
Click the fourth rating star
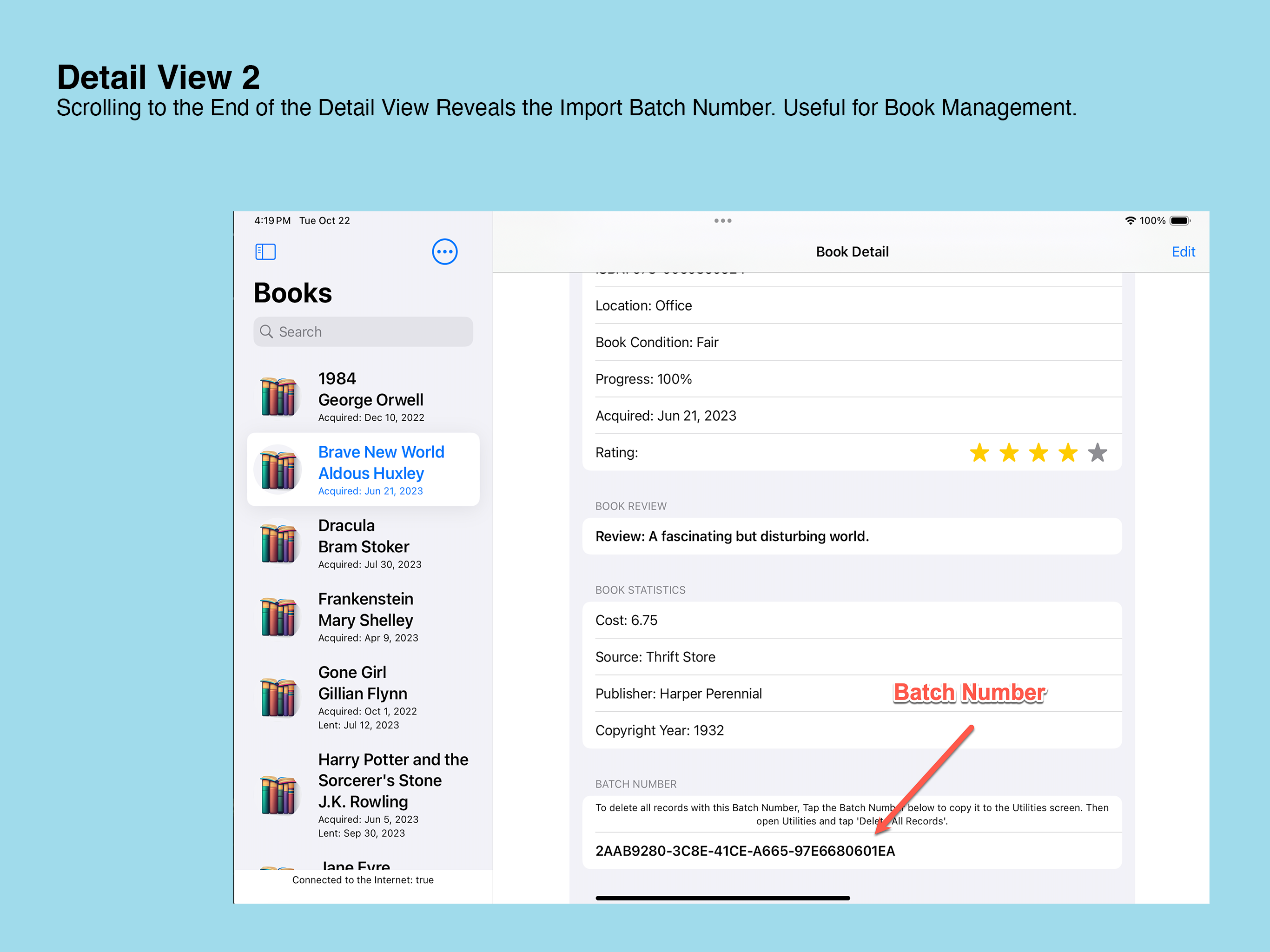1067,452
